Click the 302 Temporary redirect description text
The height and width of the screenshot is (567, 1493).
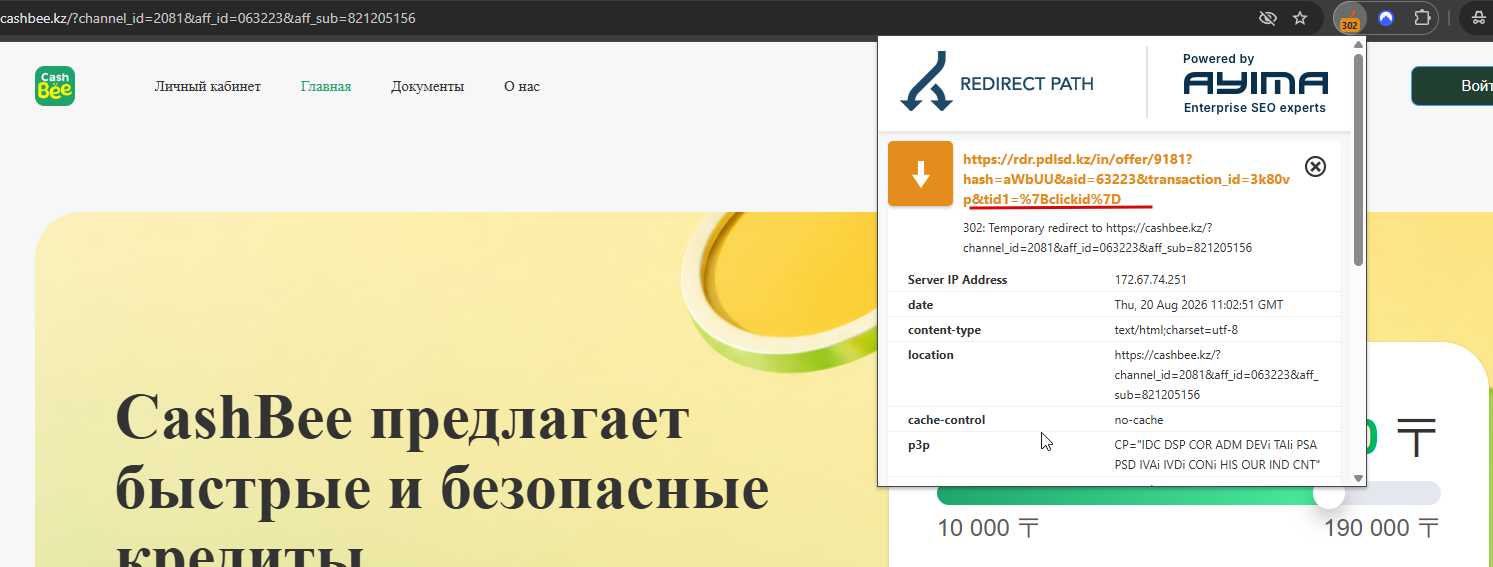click(x=1107, y=238)
